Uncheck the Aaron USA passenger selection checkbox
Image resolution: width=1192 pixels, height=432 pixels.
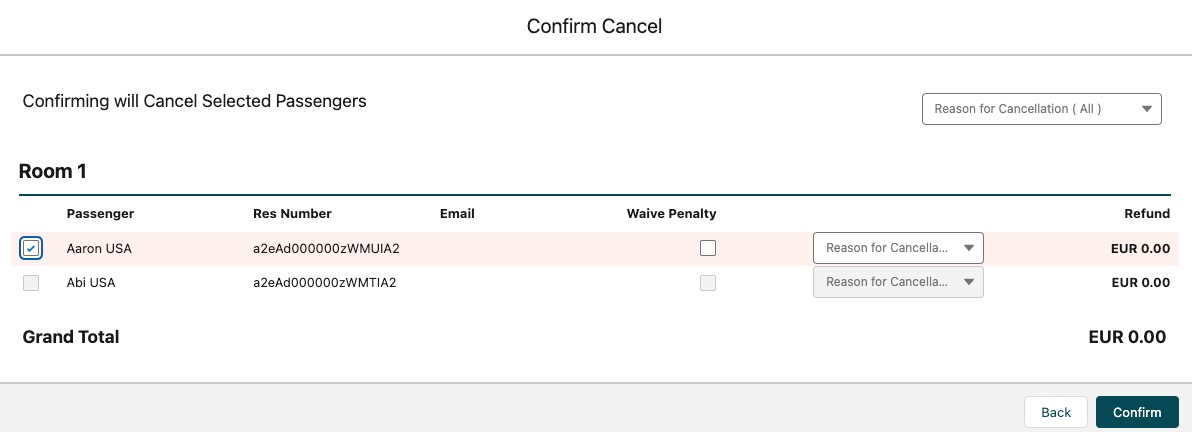click(31, 248)
